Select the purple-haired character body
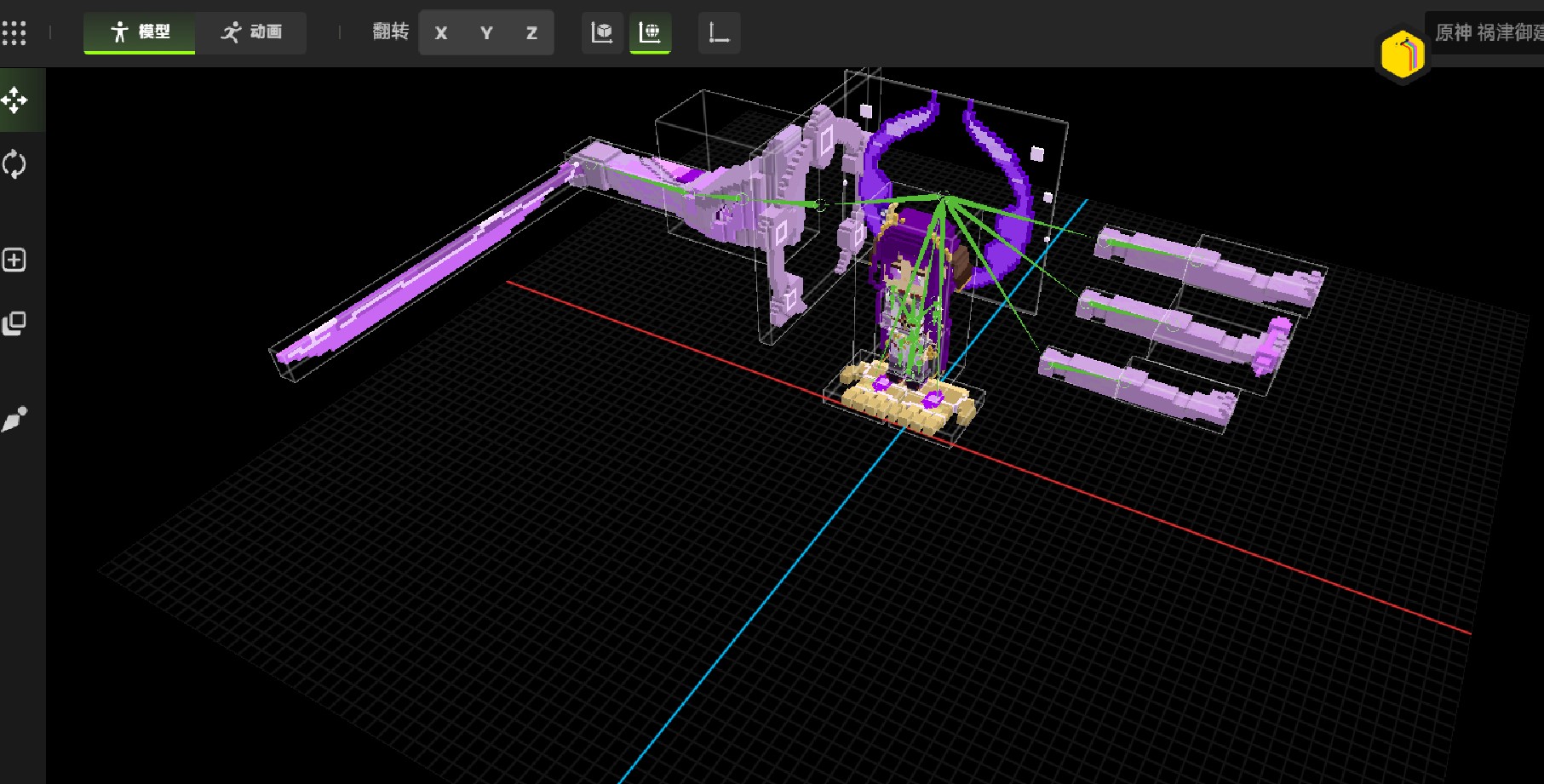The image size is (1544, 784). [911, 294]
